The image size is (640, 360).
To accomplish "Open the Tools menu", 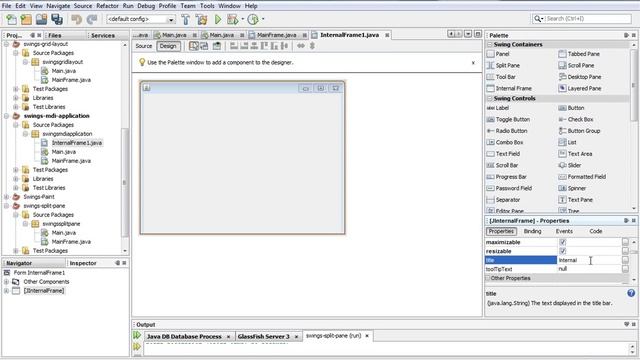I will 207,6.
